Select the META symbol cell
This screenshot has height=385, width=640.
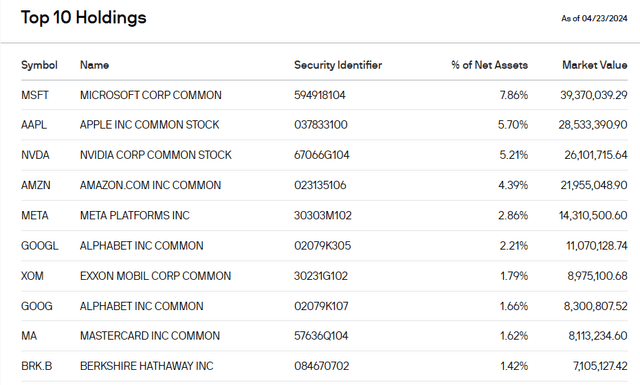[x=35, y=215]
